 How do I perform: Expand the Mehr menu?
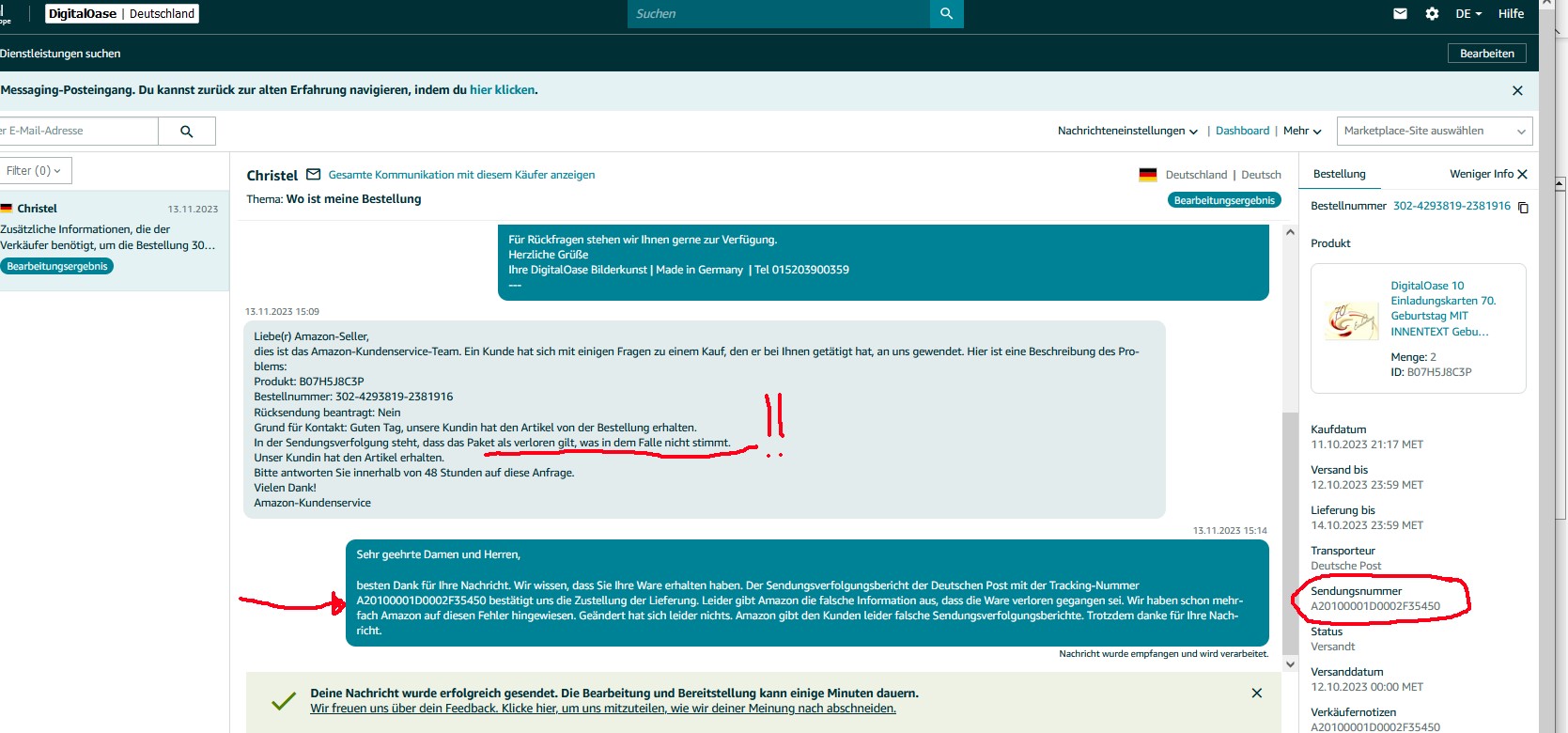click(x=1302, y=132)
